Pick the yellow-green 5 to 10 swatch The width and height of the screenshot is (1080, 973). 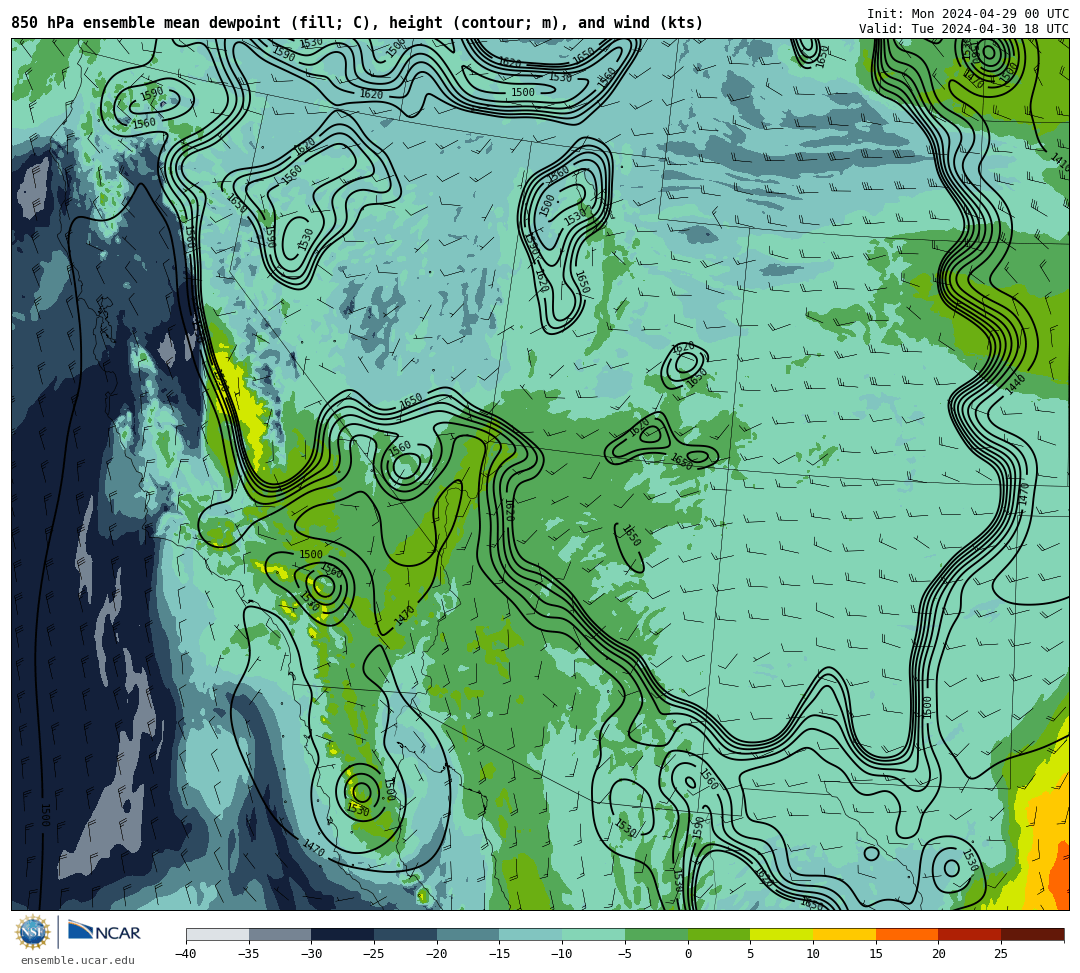[x=782, y=934]
